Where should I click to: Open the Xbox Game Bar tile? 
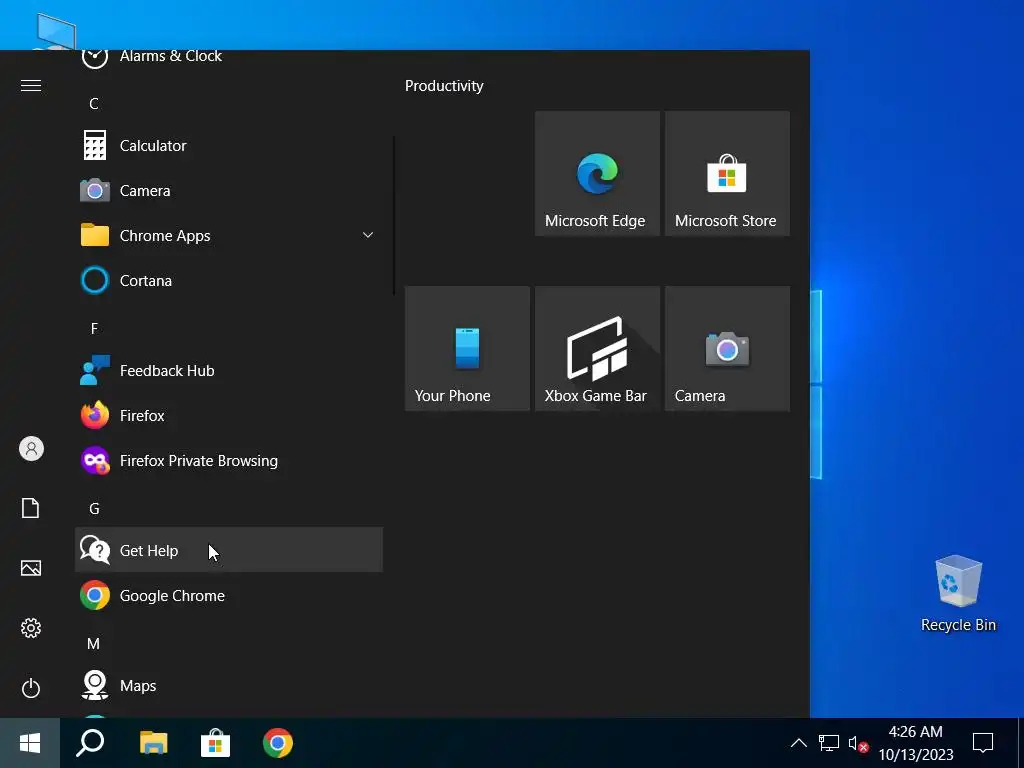click(x=597, y=348)
